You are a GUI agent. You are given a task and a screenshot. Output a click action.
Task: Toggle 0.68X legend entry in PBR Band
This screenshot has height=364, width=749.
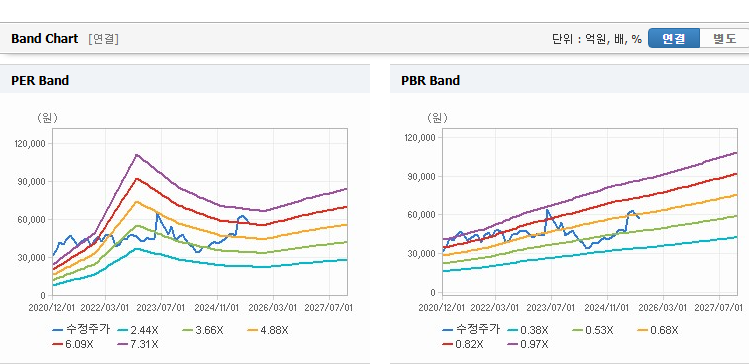tap(659, 330)
